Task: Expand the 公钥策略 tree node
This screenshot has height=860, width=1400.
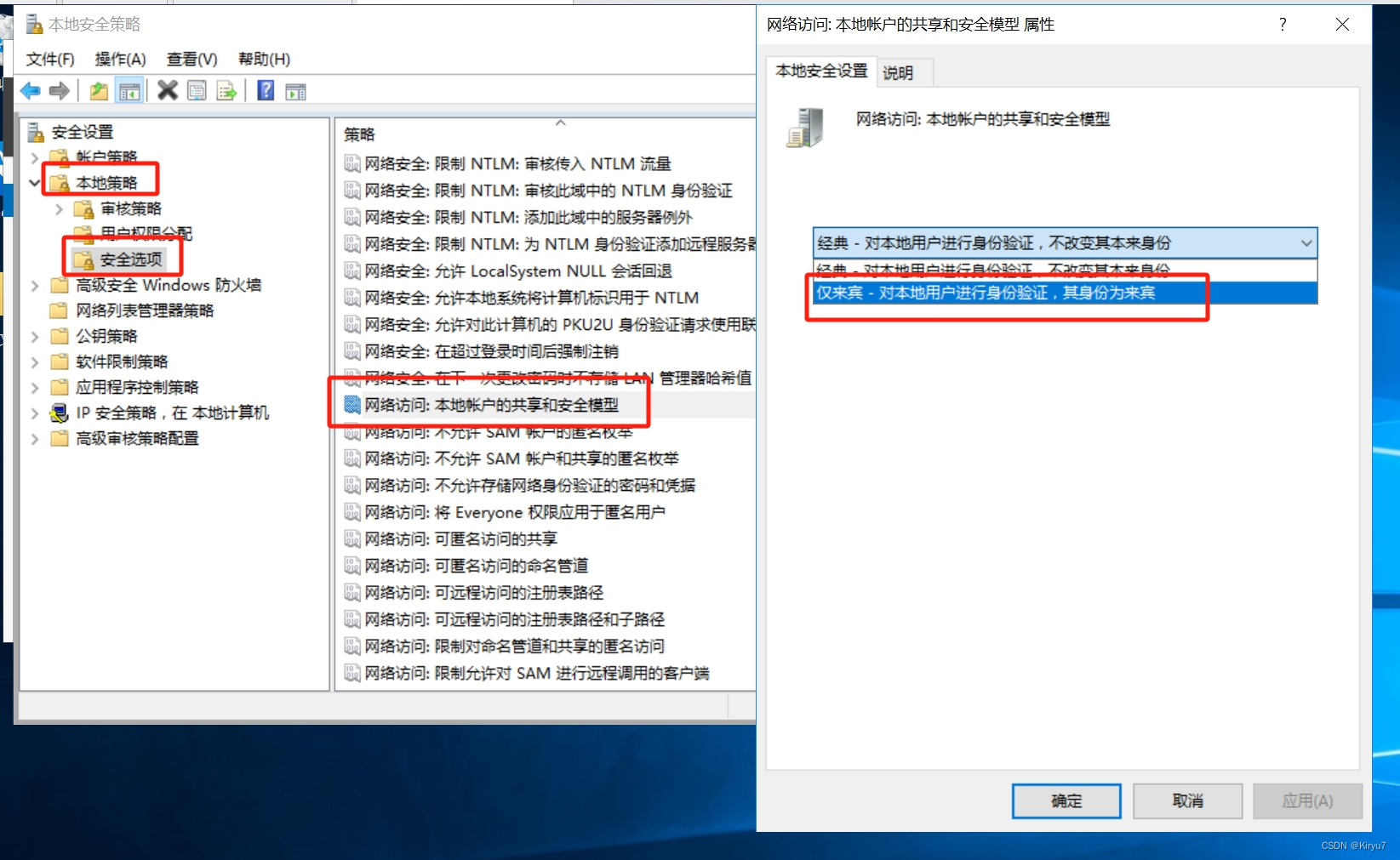Action: coord(35,336)
